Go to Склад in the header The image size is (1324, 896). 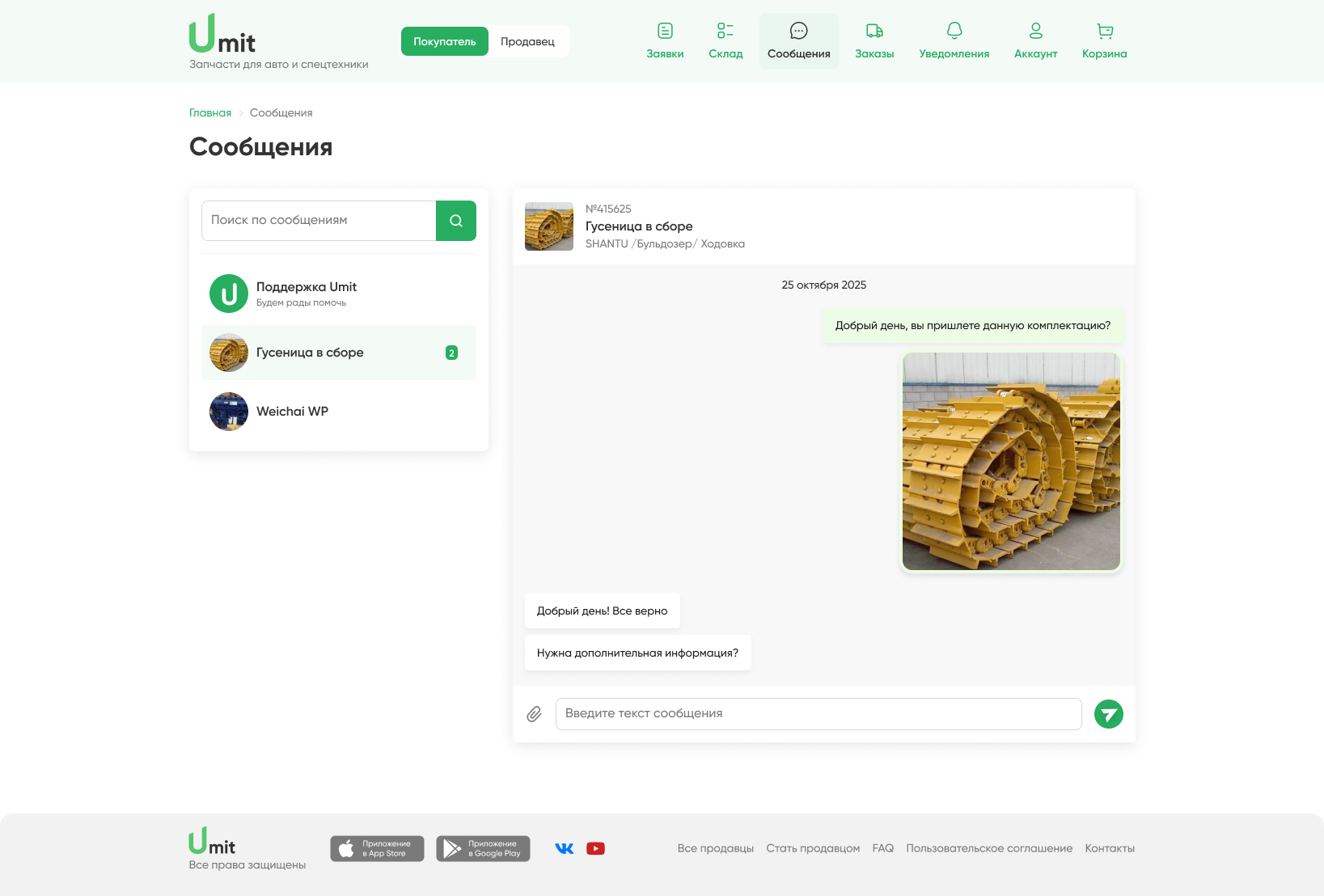[x=725, y=41]
